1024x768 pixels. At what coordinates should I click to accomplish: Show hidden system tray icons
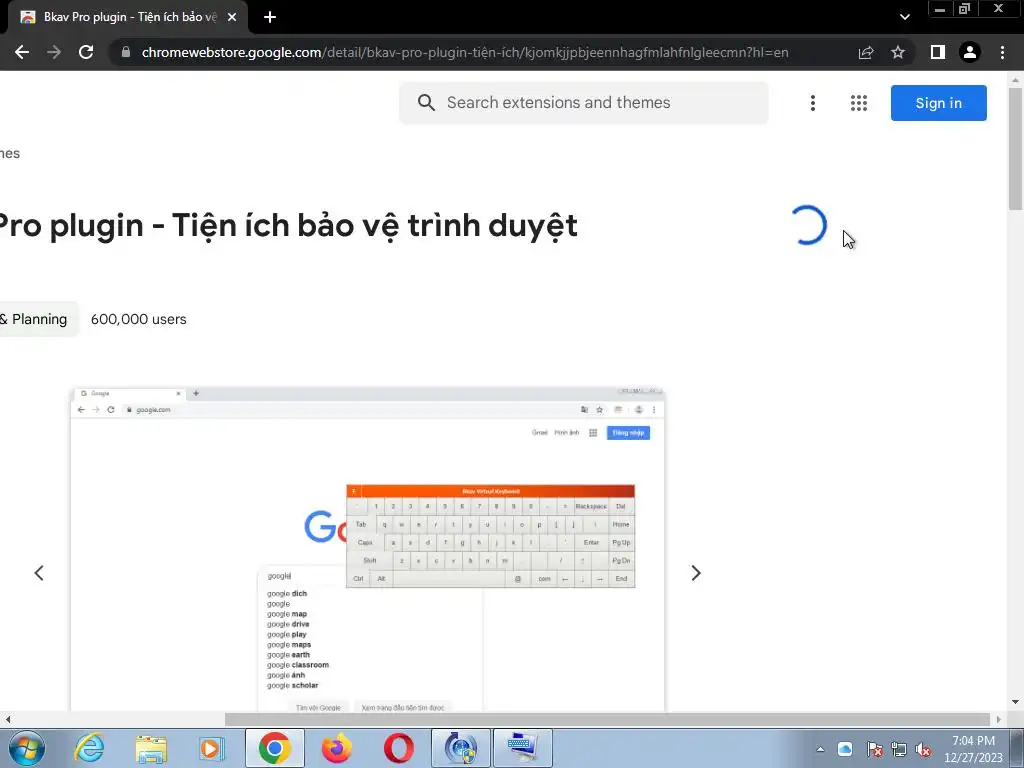pyautogui.click(x=820, y=749)
